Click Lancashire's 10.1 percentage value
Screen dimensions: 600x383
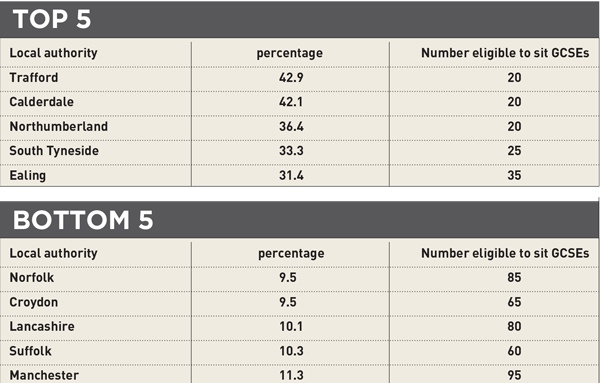[291, 326]
